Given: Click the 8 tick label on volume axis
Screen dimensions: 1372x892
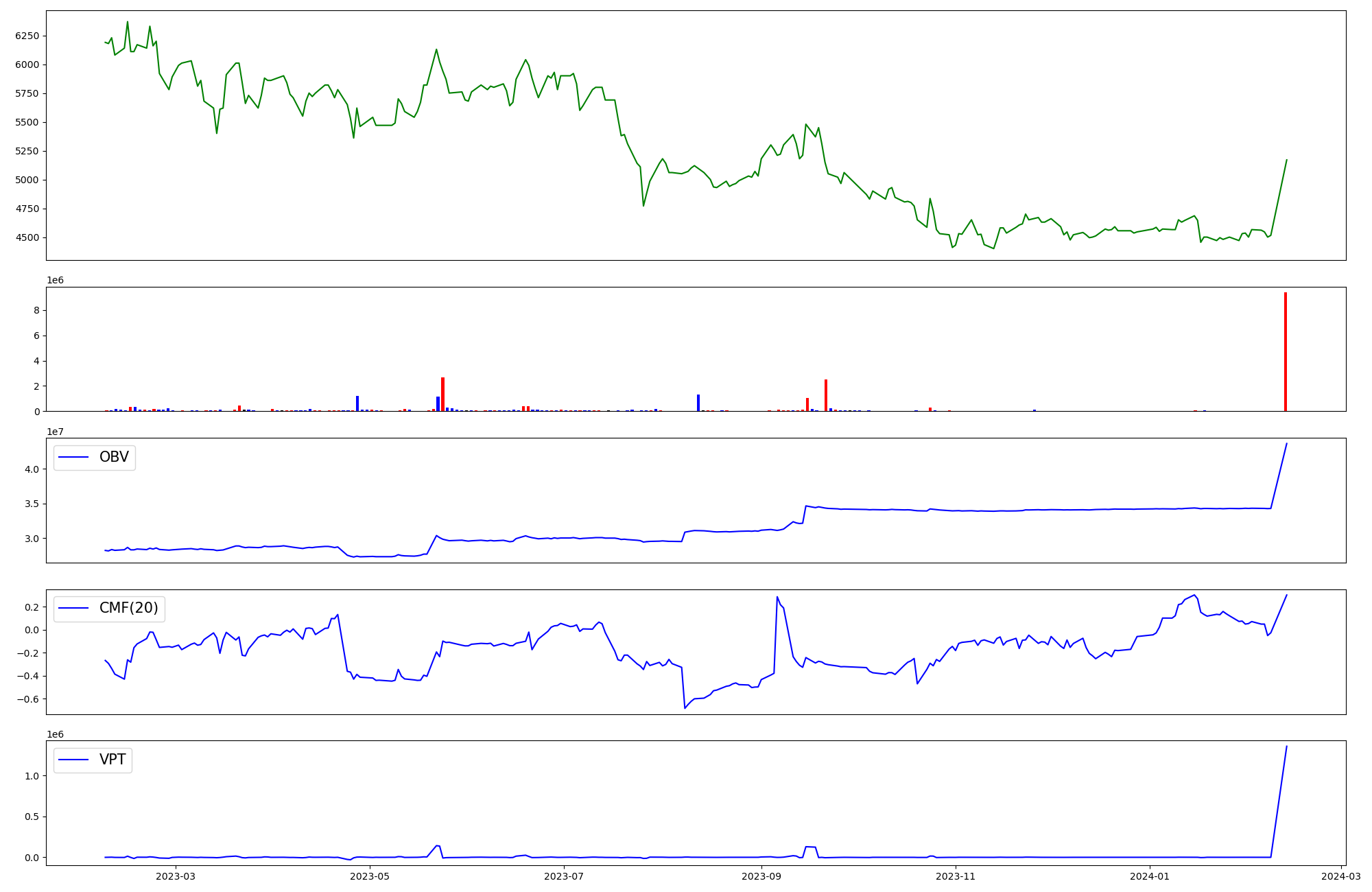Looking at the screenshot, I should tap(37, 311).
